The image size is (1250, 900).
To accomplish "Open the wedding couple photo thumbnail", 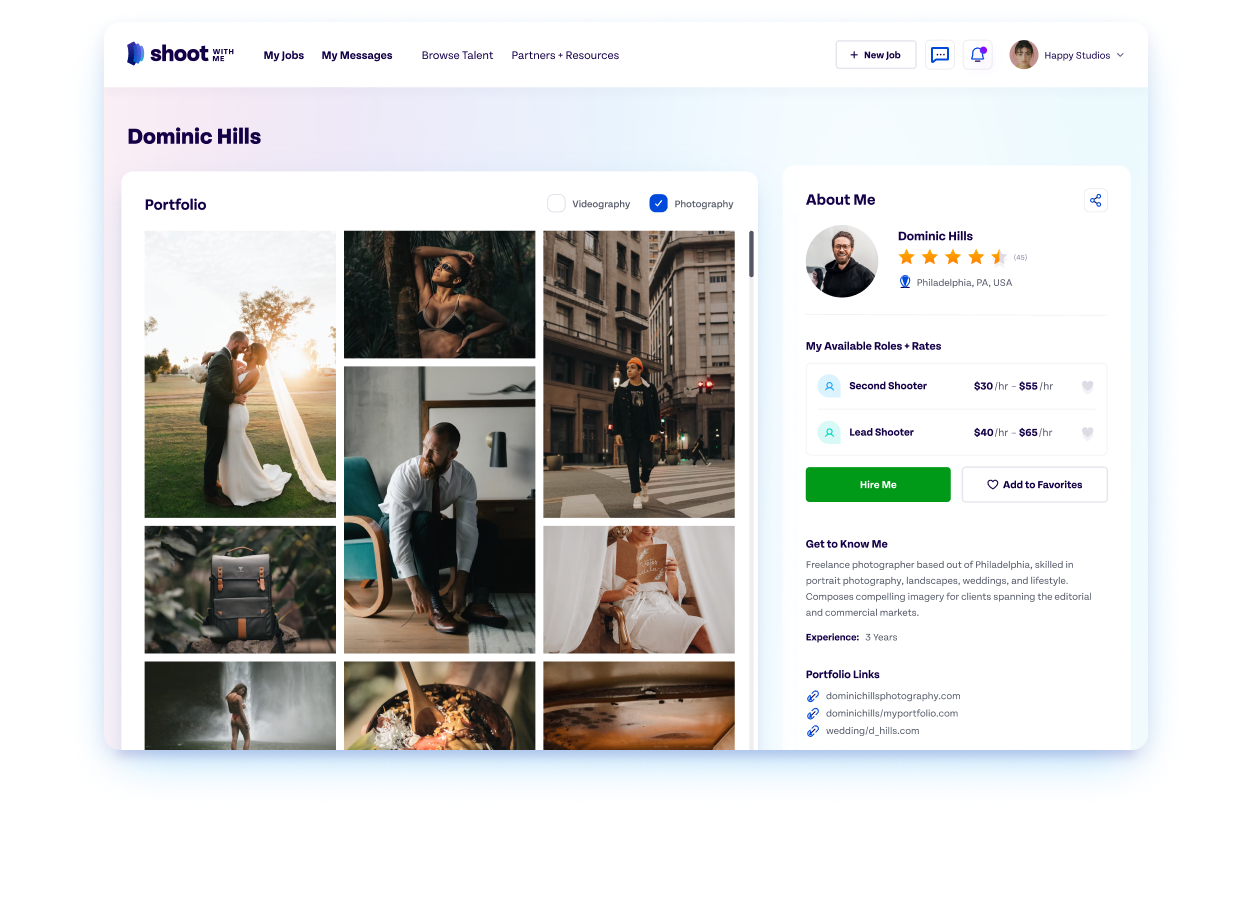I will pyautogui.click(x=240, y=374).
